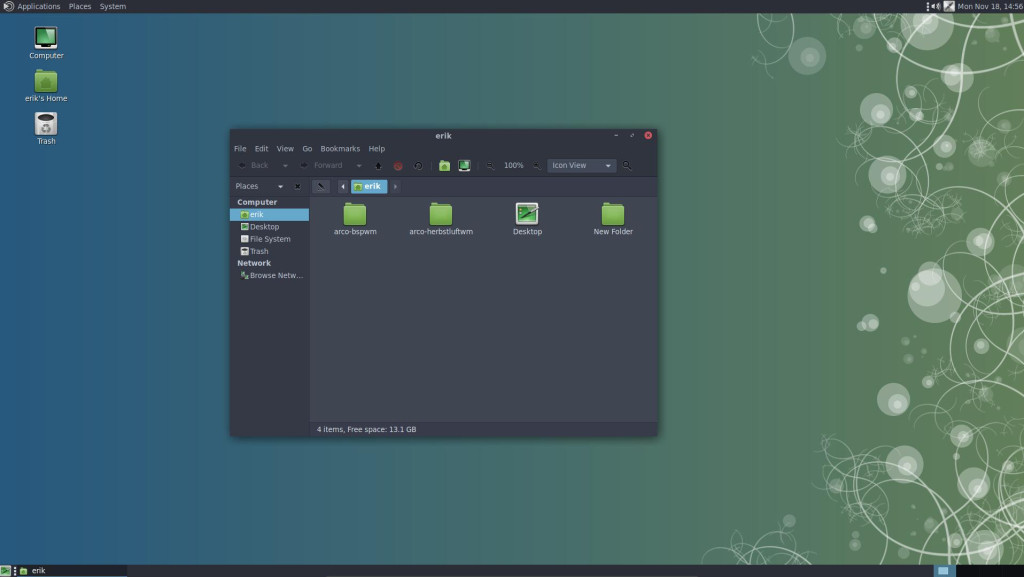Click the erik window button in the taskbar
Screen dimensions: 1024x577
tap(72, 570)
